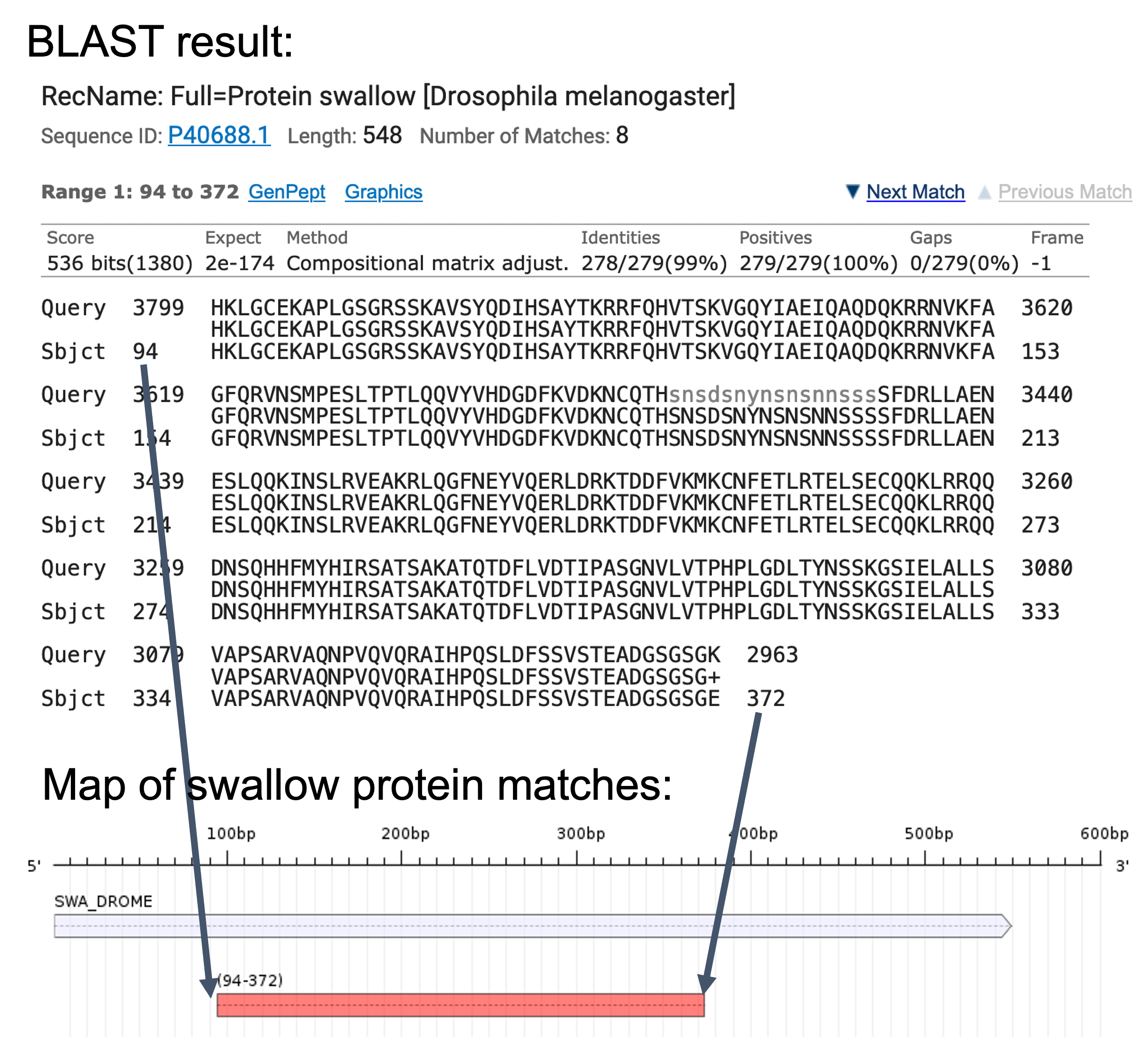This screenshot has height=1037, width=1148.
Task: Select the red (94-372) match bar
Action: 460,1005
